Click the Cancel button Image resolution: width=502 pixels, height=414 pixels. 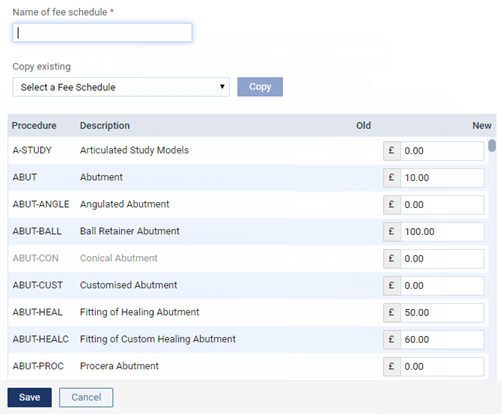(86, 397)
